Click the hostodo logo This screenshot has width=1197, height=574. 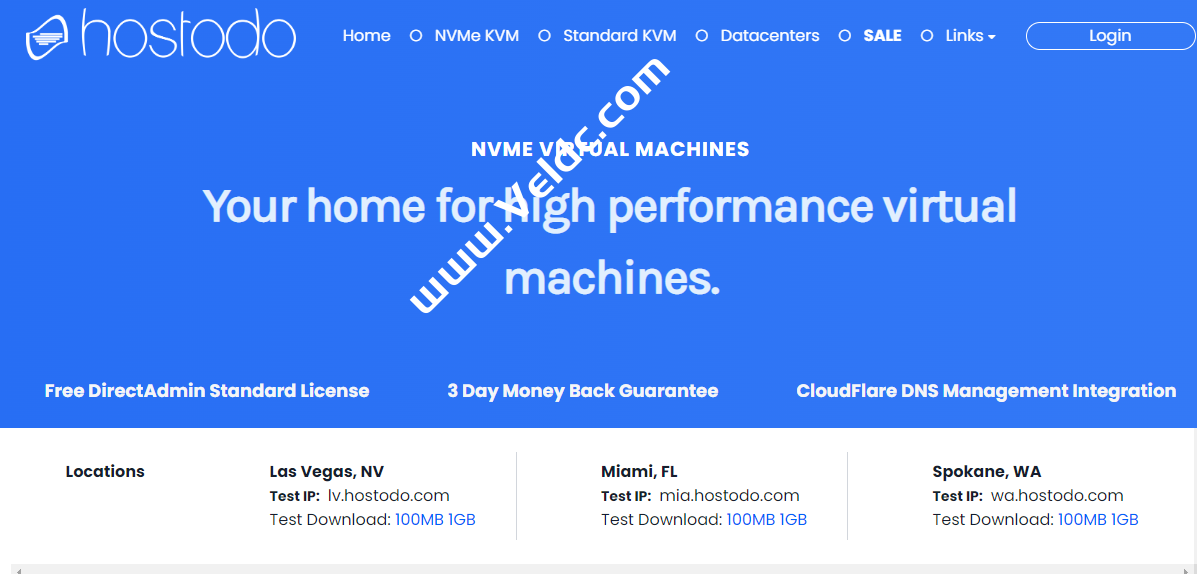160,35
